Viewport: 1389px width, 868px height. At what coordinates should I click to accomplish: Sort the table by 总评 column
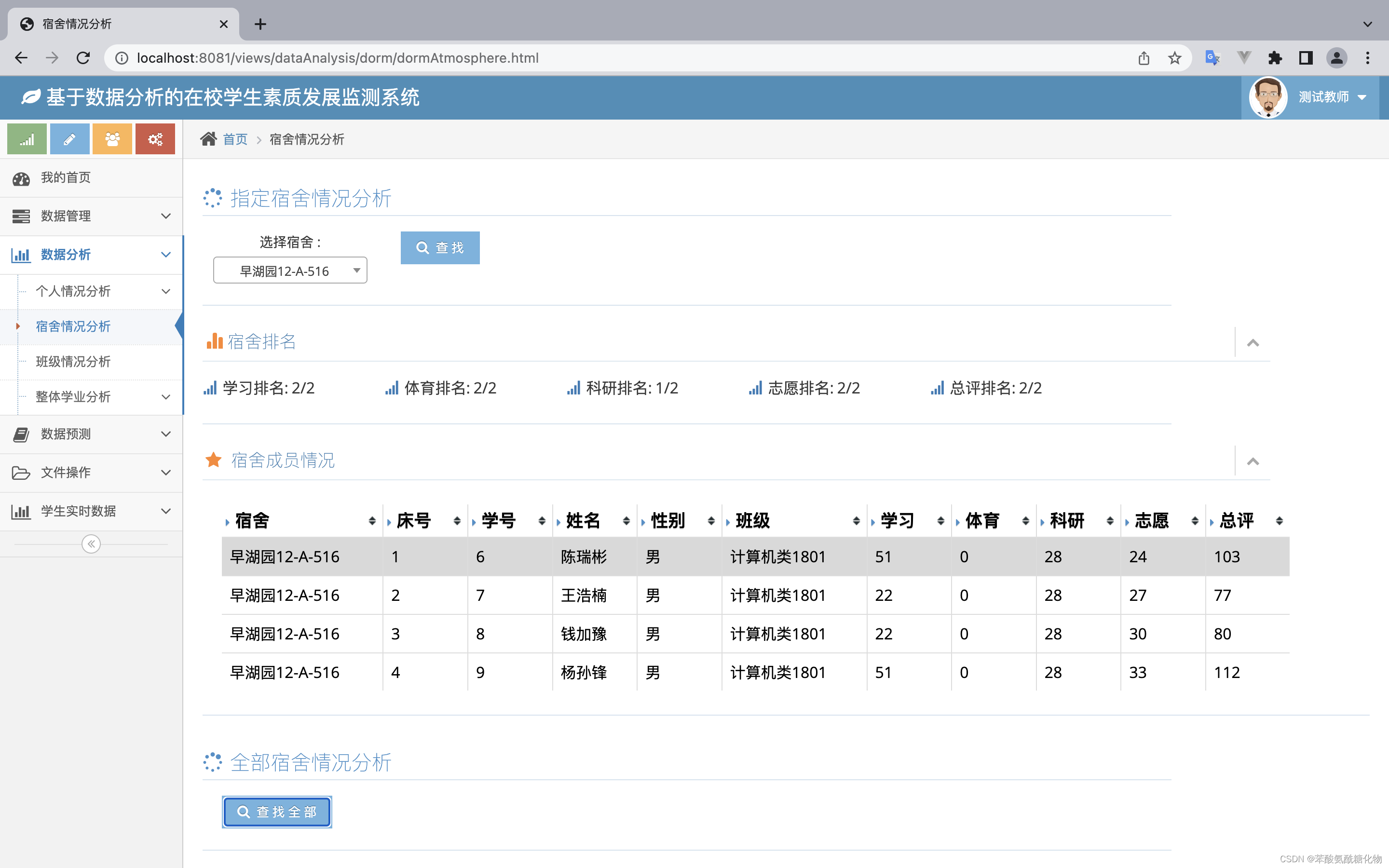(1279, 521)
